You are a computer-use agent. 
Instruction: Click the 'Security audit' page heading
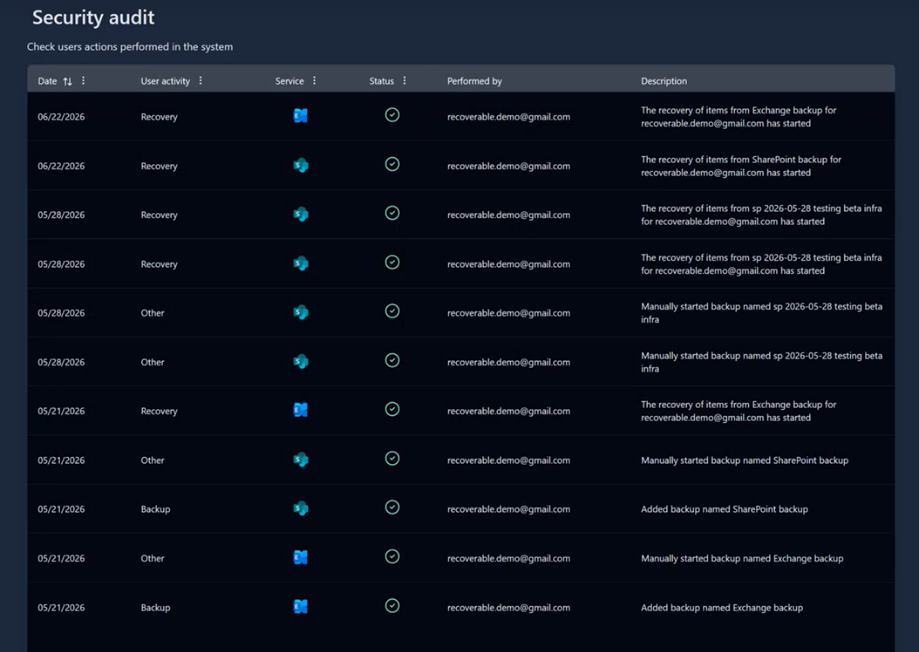(x=93, y=18)
